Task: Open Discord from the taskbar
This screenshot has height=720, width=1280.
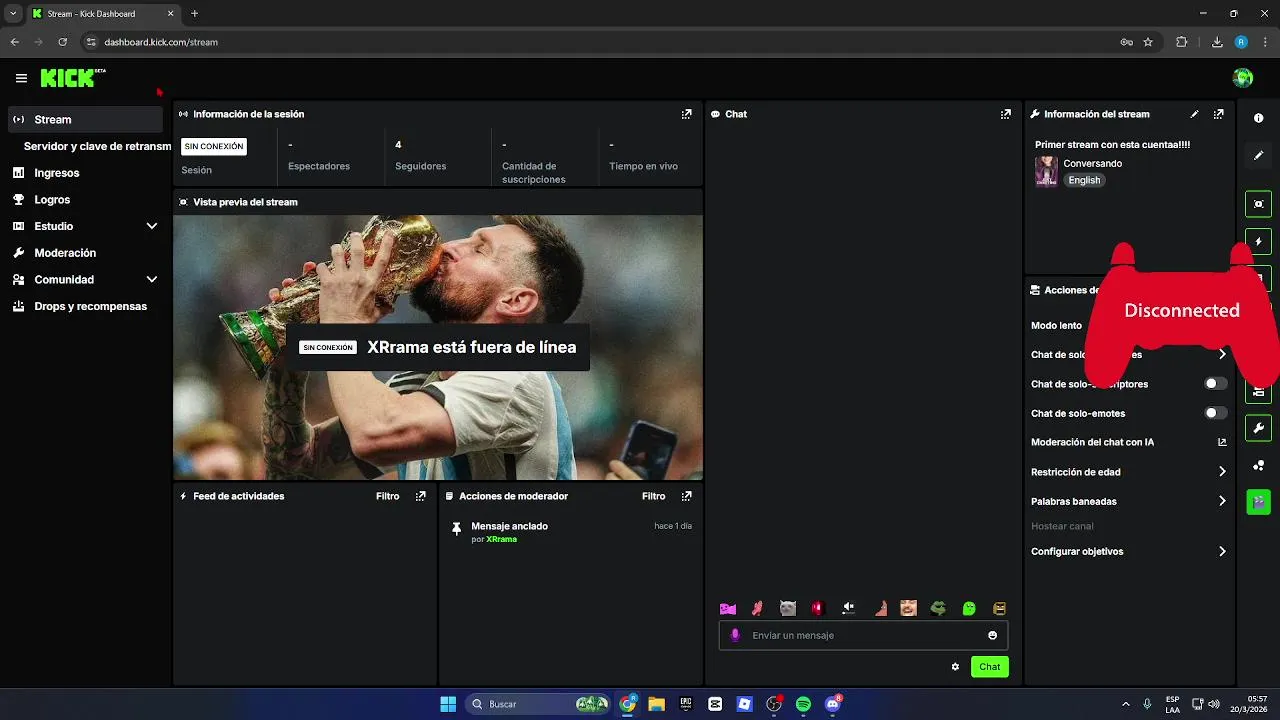Action: point(832,704)
